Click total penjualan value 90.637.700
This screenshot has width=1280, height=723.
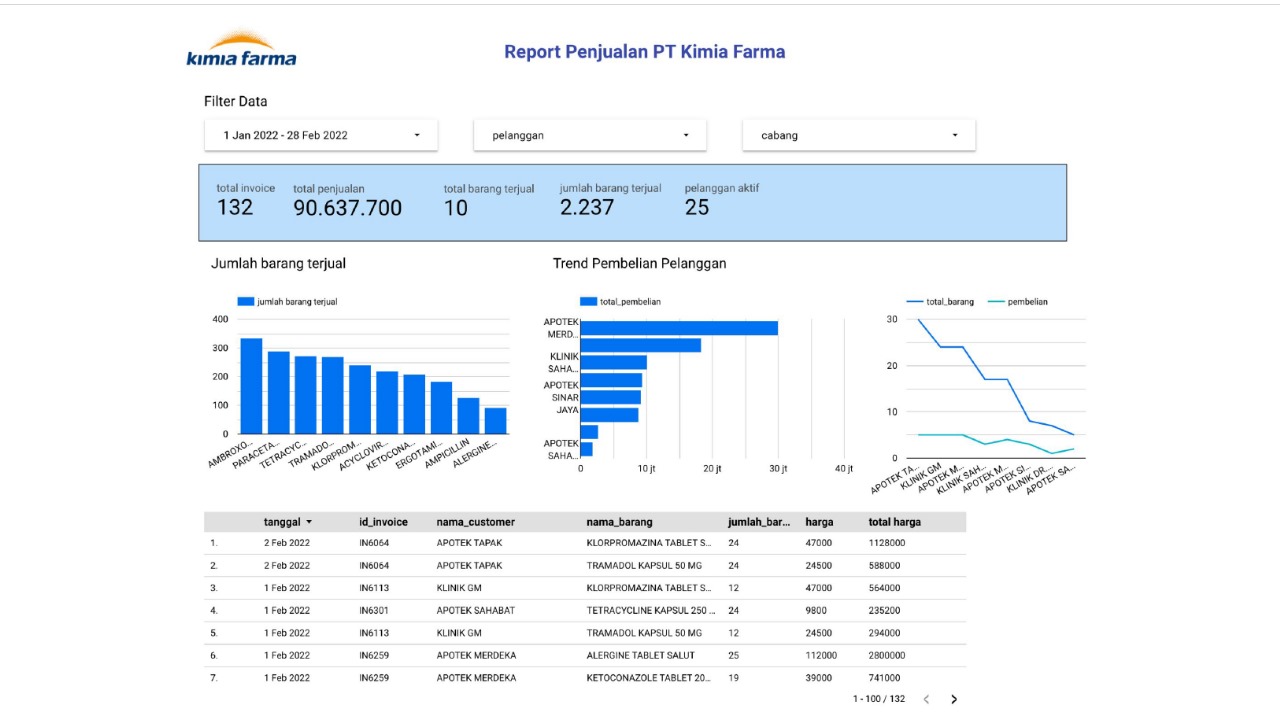[x=347, y=208]
